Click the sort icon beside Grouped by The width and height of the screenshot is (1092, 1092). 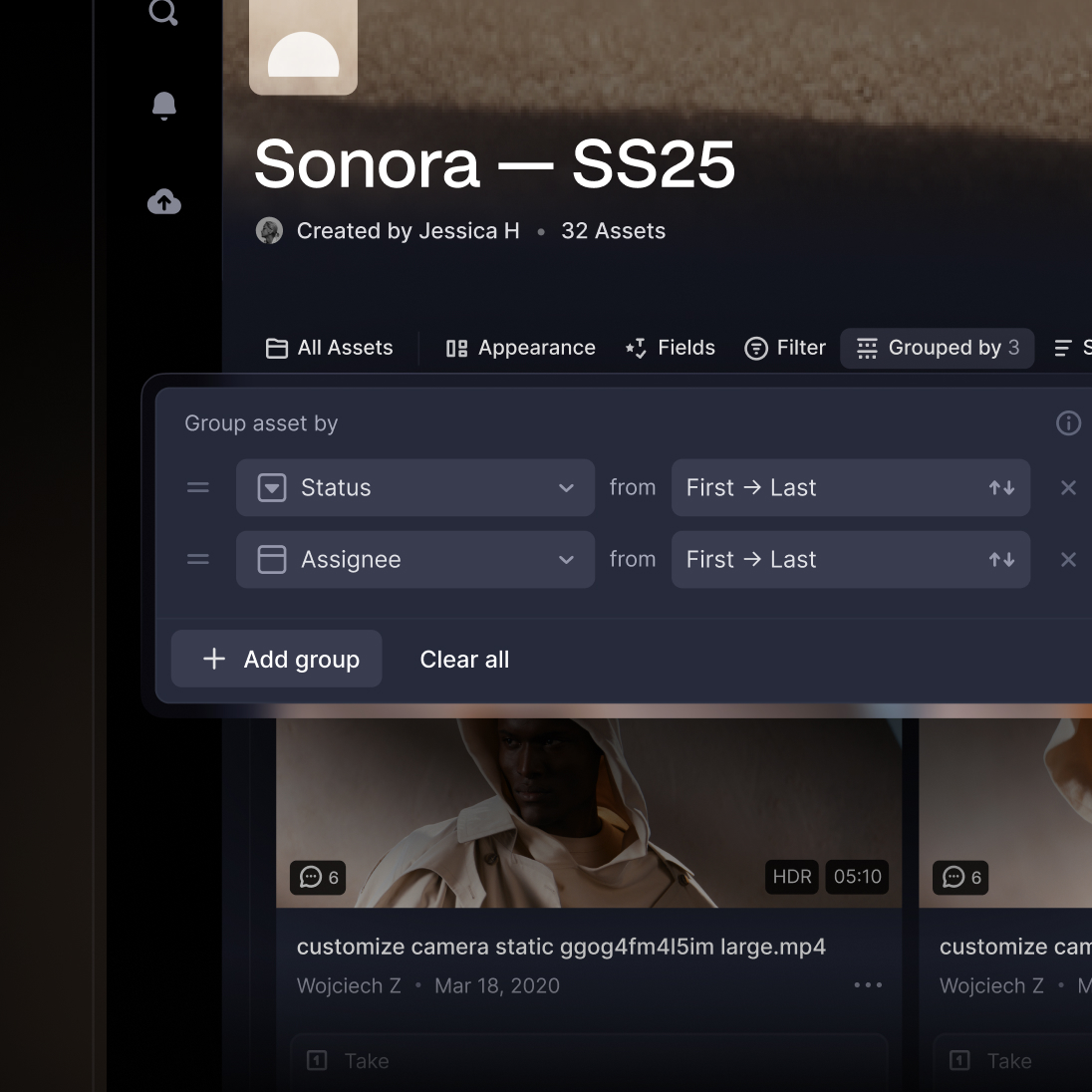(1063, 348)
